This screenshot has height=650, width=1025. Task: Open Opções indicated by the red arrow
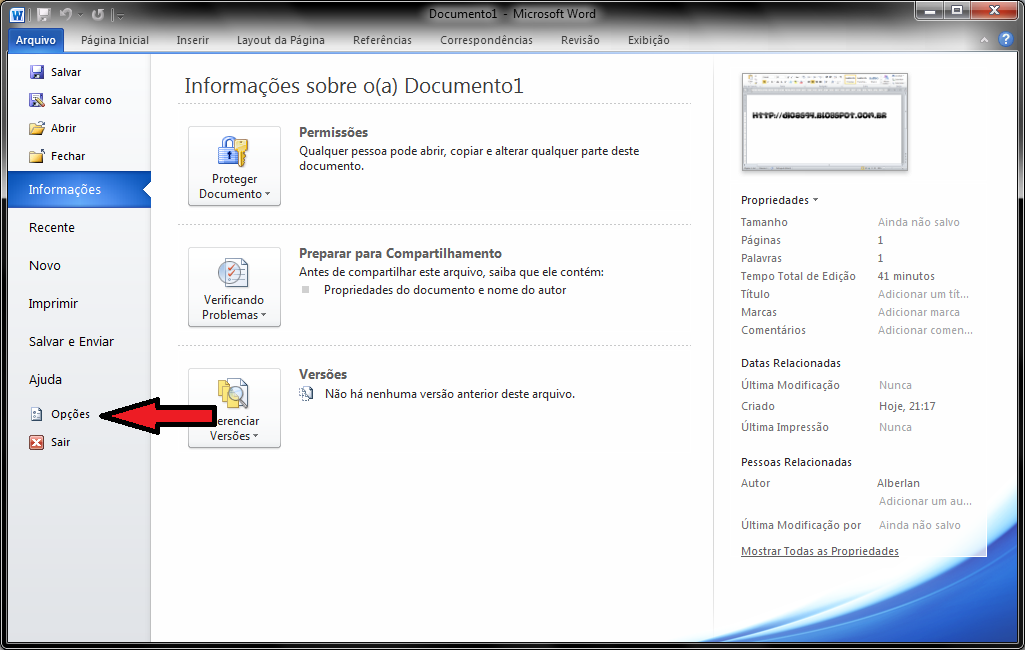[x=66, y=413]
